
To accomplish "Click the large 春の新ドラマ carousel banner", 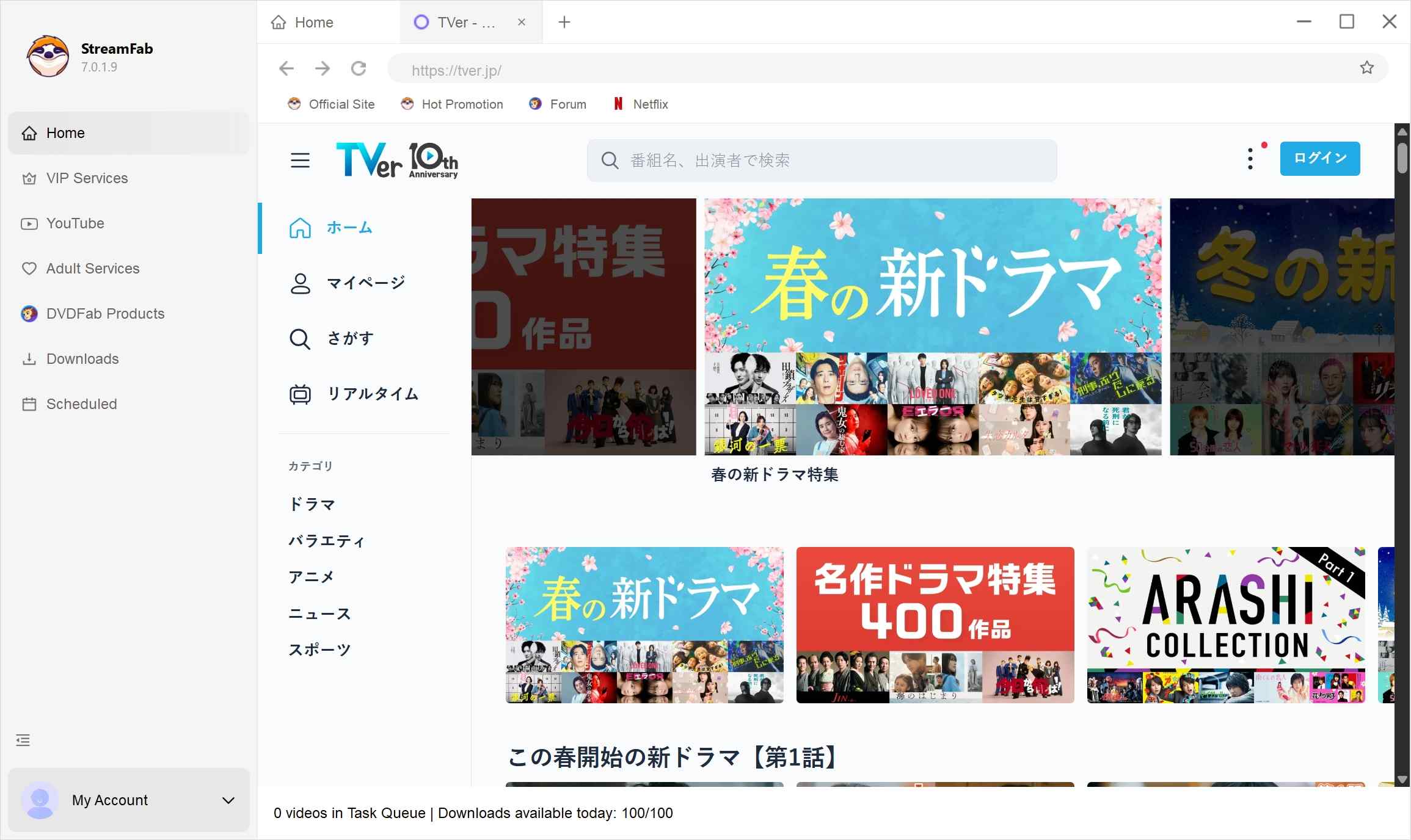I will tap(933, 327).
